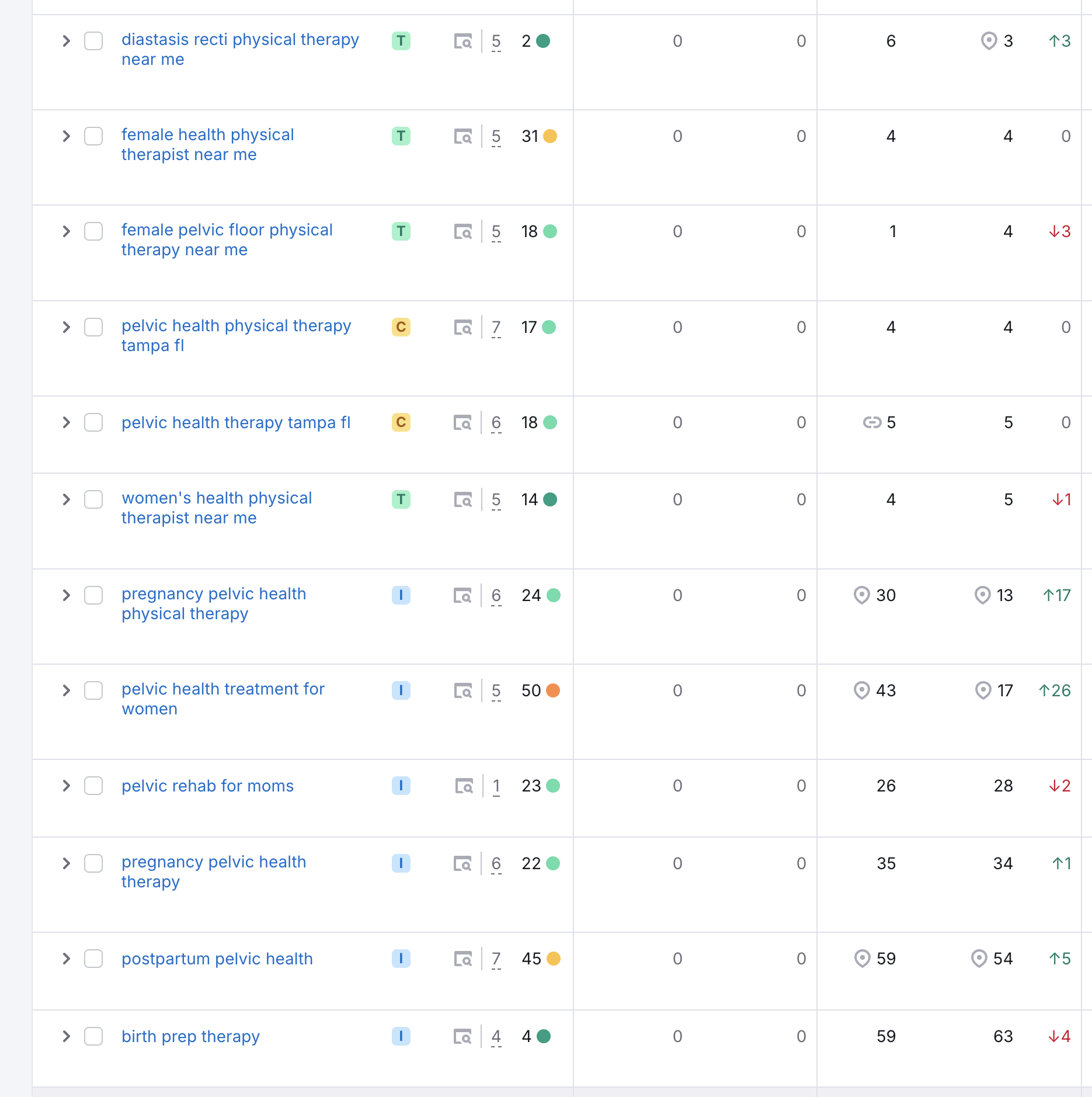The width and height of the screenshot is (1092, 1097).
Task: Click location pin beside 54 on postpartum pelvic health
Action: (979, 959)
